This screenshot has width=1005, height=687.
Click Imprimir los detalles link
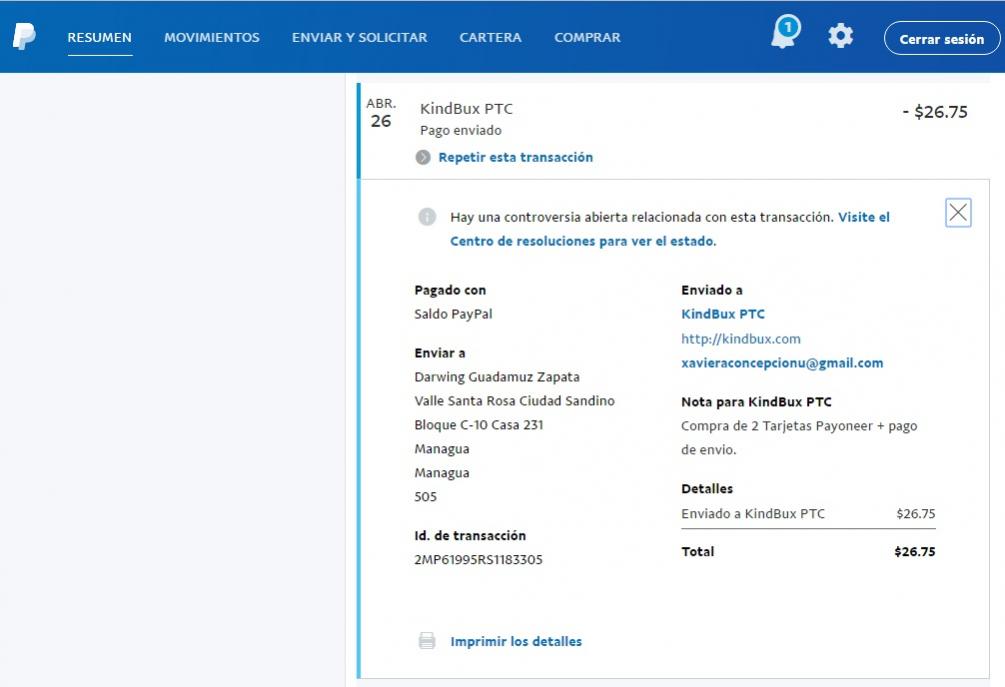pos(516,641)
